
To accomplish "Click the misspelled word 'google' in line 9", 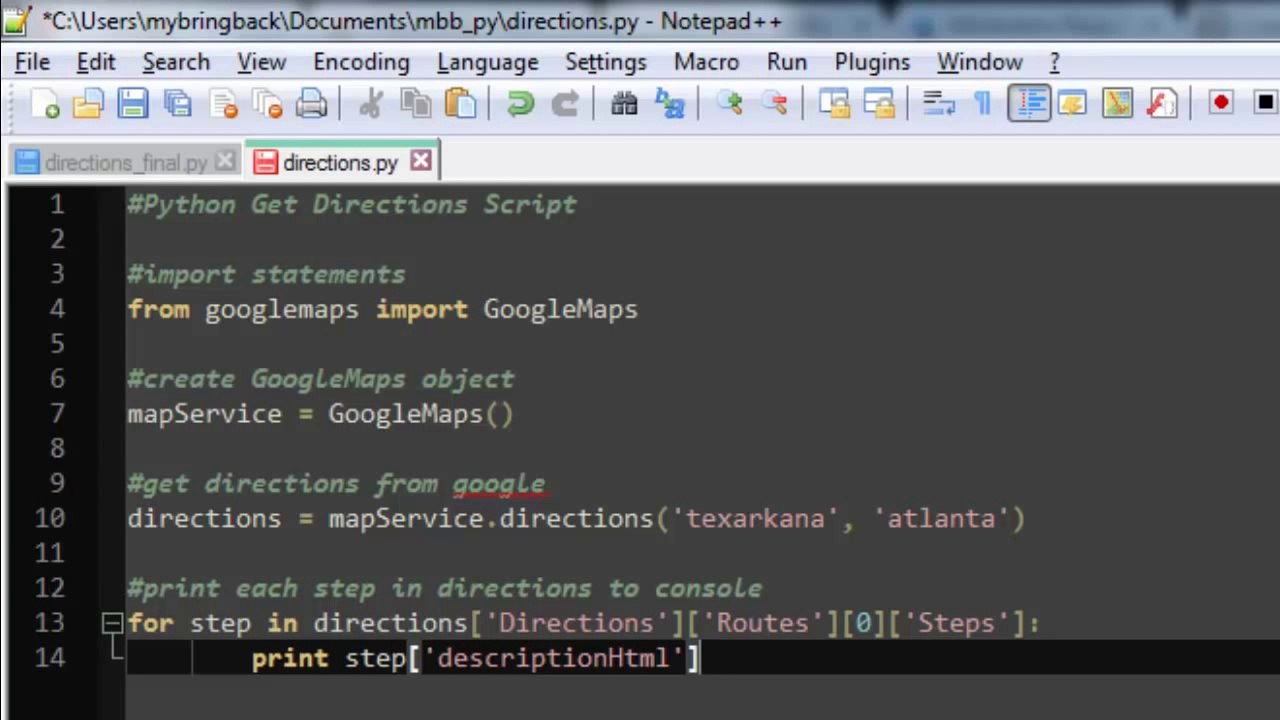I will [x=499, y=484].
